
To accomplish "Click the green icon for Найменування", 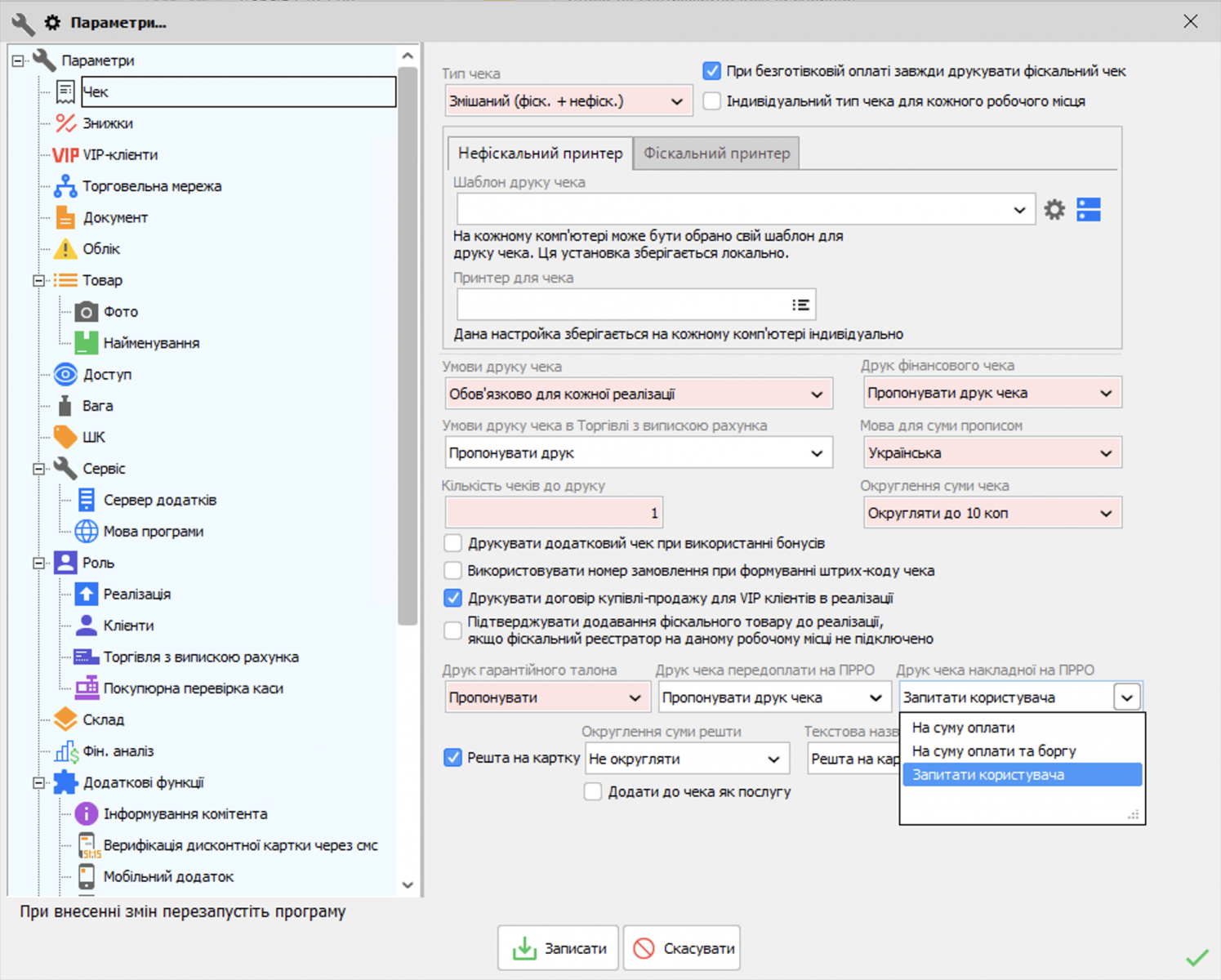I will click(87, 343).
